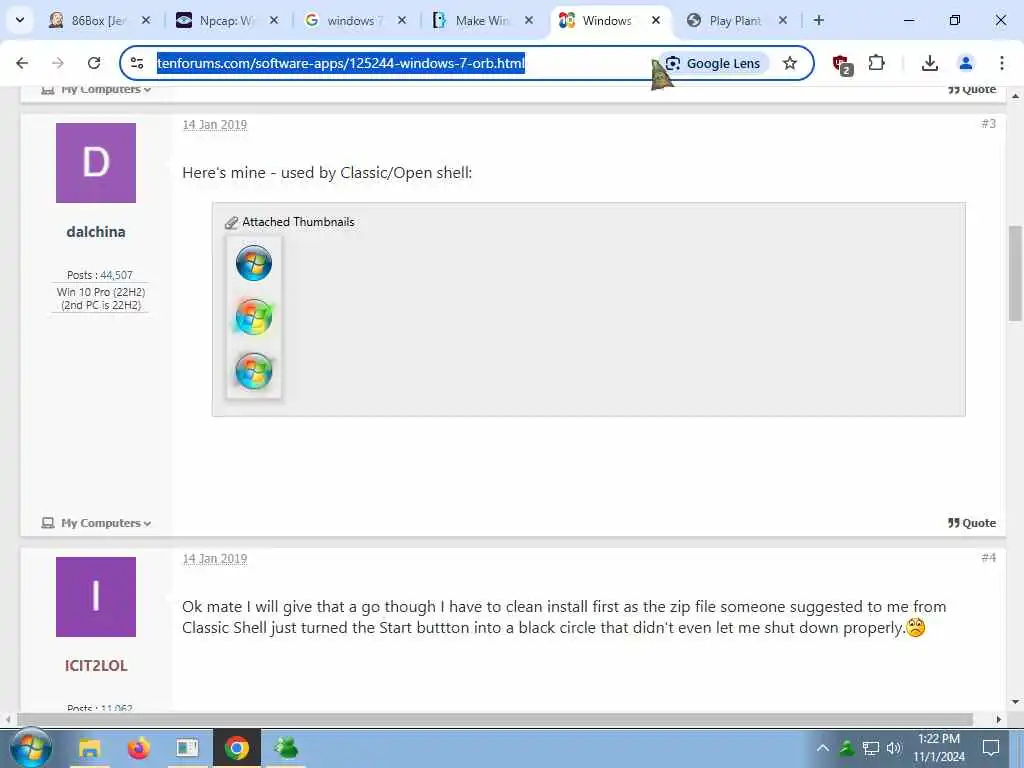Click scroll down arrow on vertical scrollbar
The width and height of the screenshot is (1024, 768).
[1015, 702]
